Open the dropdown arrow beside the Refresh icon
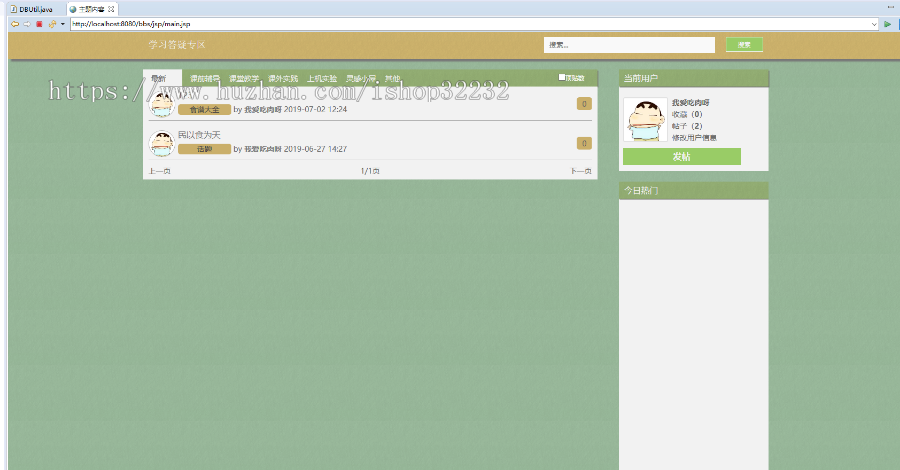 pyautogui.click(x=63, y=24)
